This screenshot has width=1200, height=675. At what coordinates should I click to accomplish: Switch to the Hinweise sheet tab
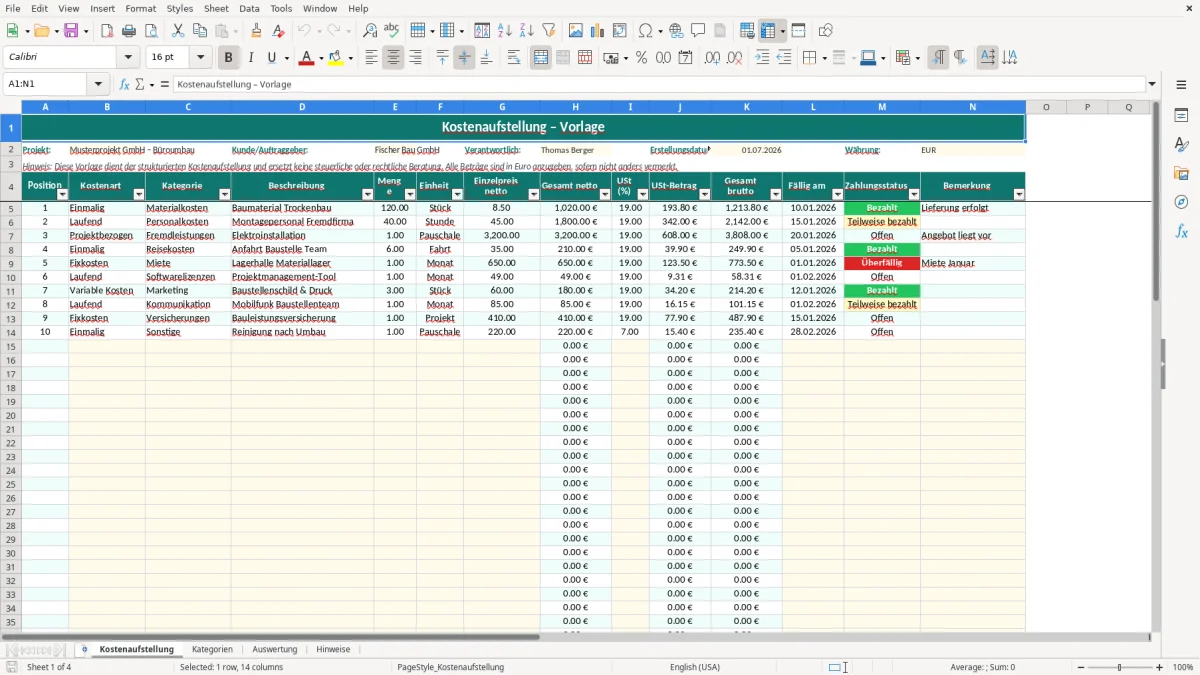(x=333, y=649)
